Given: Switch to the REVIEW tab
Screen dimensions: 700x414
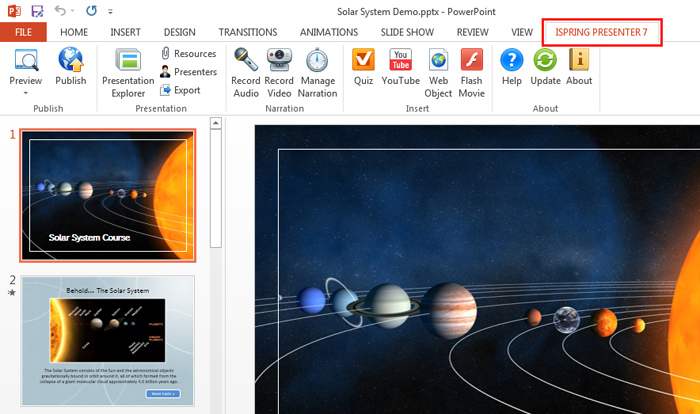Looking at the screenshot, I should coord(473,32).
